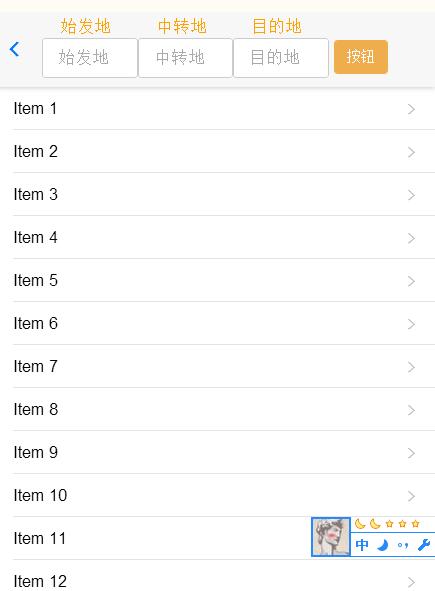Screen dimensions: 435x591
Task: Select Item 6 in the list
Action: [218, 323]
